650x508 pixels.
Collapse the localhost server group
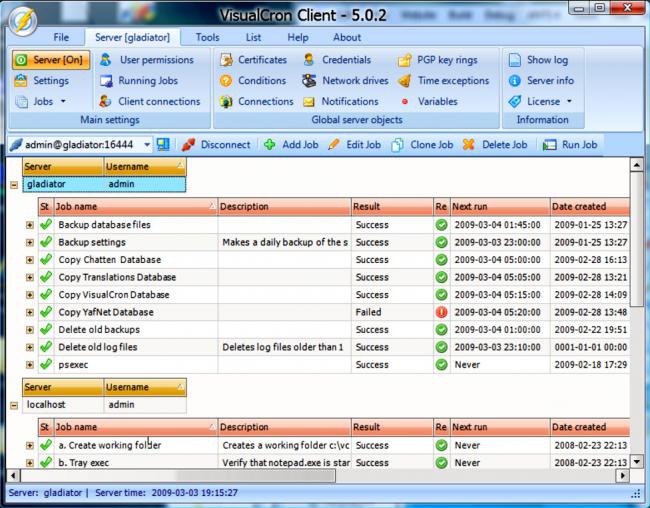[x=14, y=406]
